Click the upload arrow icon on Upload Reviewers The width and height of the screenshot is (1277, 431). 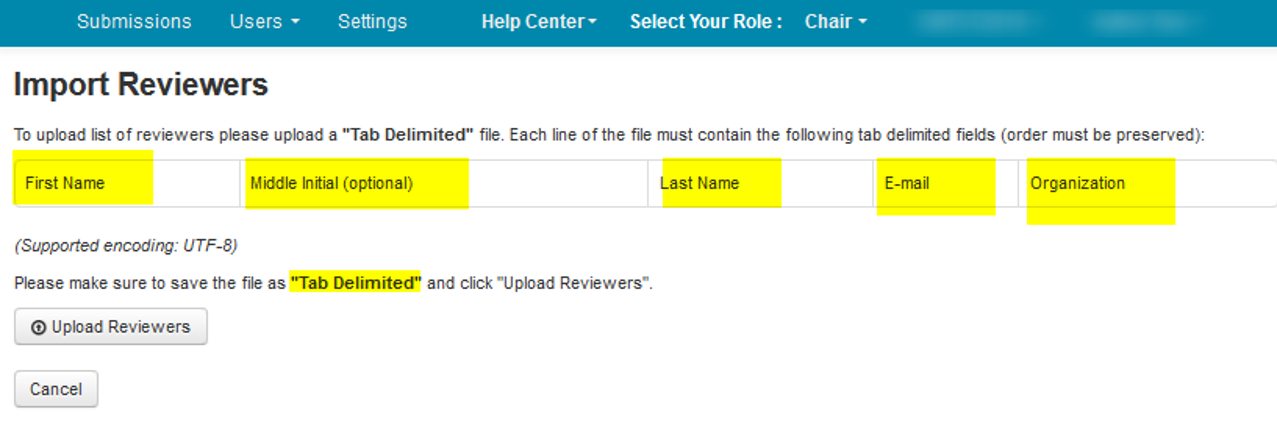click(39, 327)
